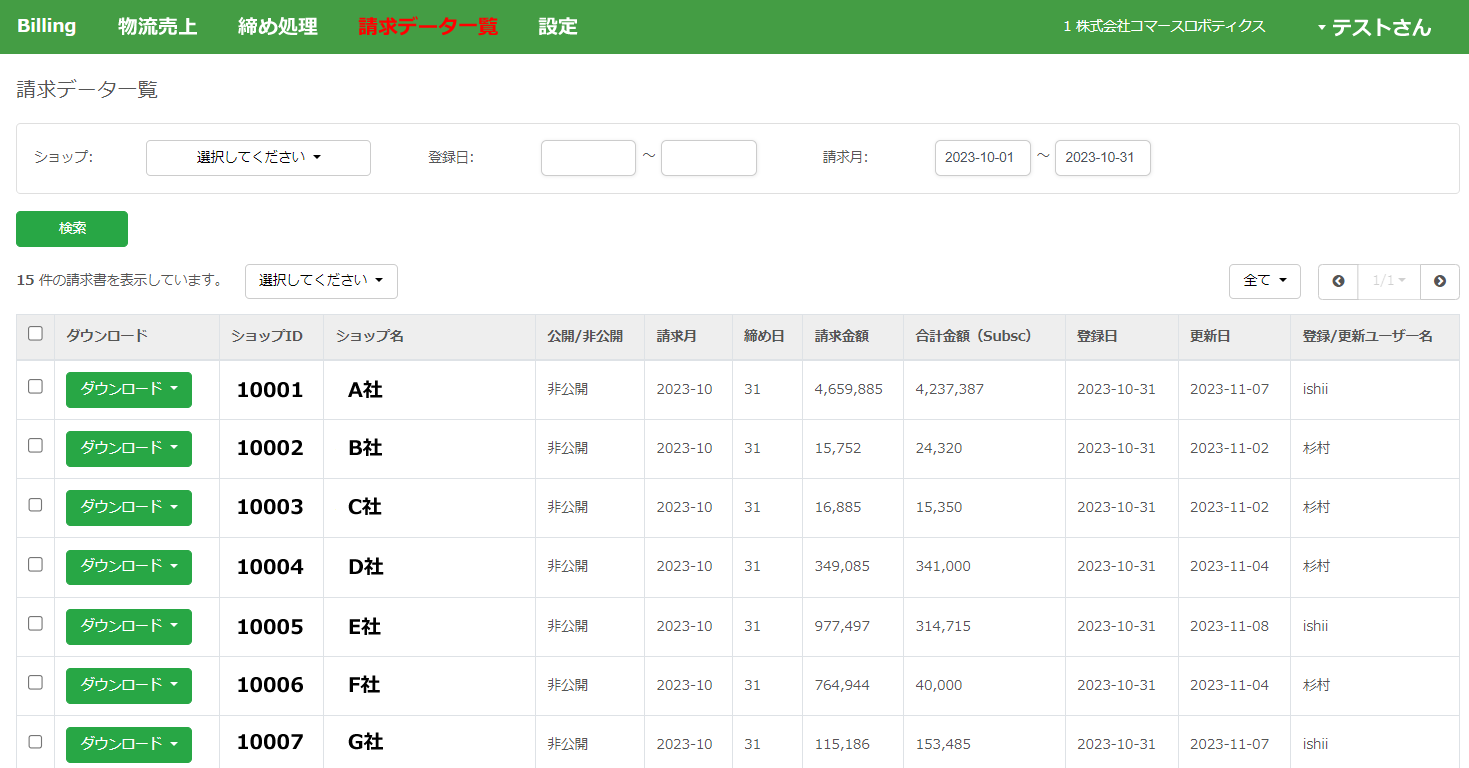Open bulk action 選択してください dropdown above table
The height and width of the screenshot is (768, 1469).
tap(321, 281)
